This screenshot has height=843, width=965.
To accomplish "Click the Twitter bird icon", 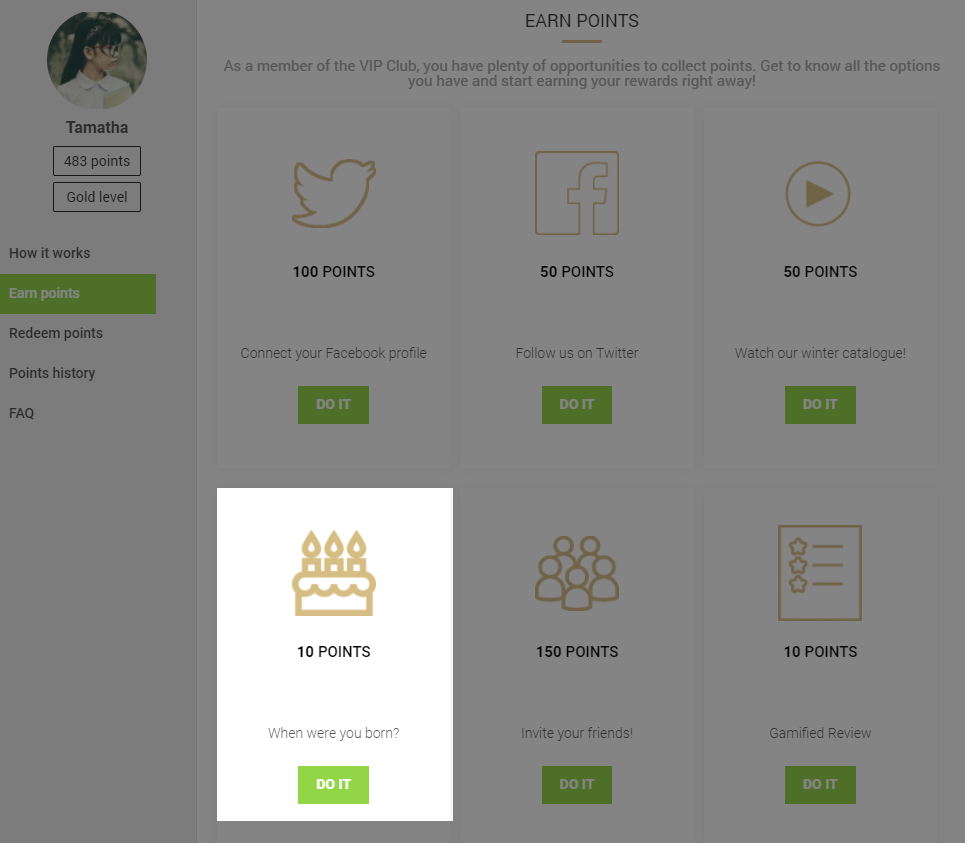I will click(x=334, y=193).
